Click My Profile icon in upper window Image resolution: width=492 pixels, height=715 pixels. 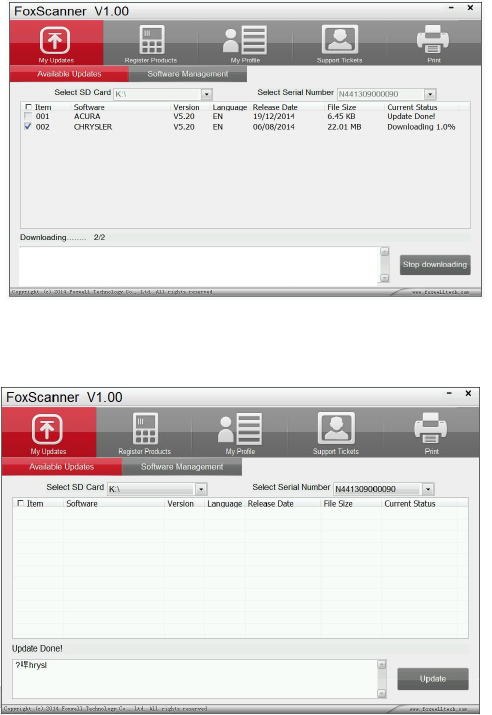coord(245,43)
